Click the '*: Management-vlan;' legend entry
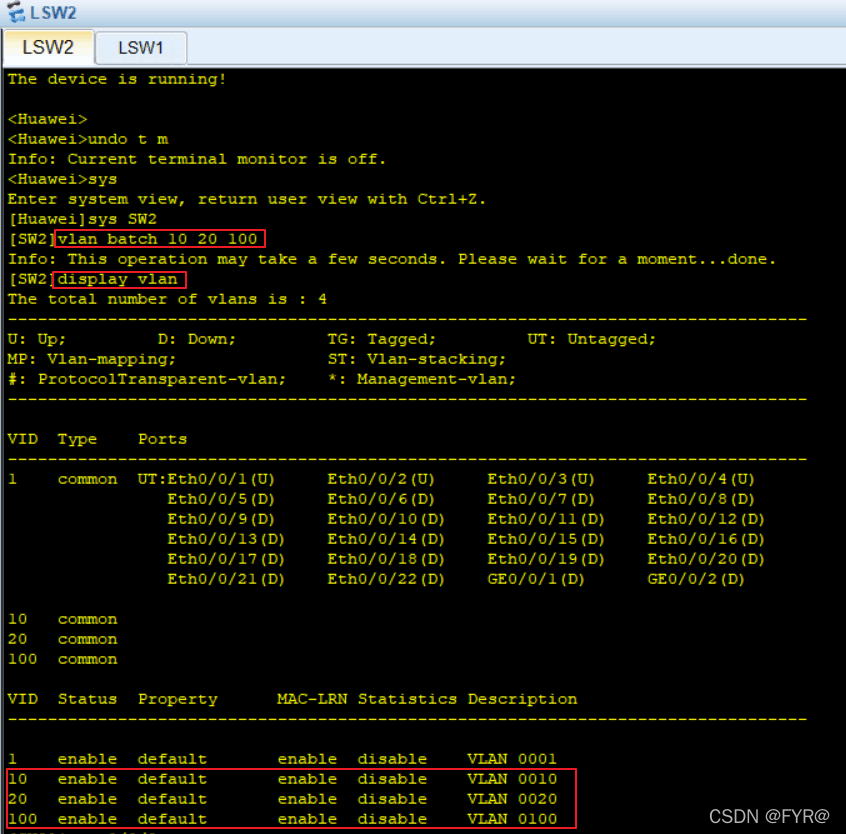 (422, 379)
